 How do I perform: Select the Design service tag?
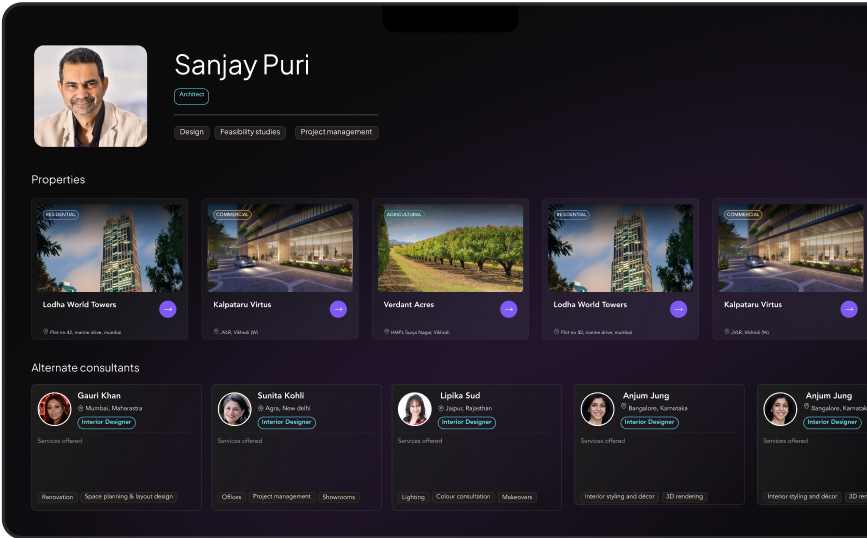191,132
